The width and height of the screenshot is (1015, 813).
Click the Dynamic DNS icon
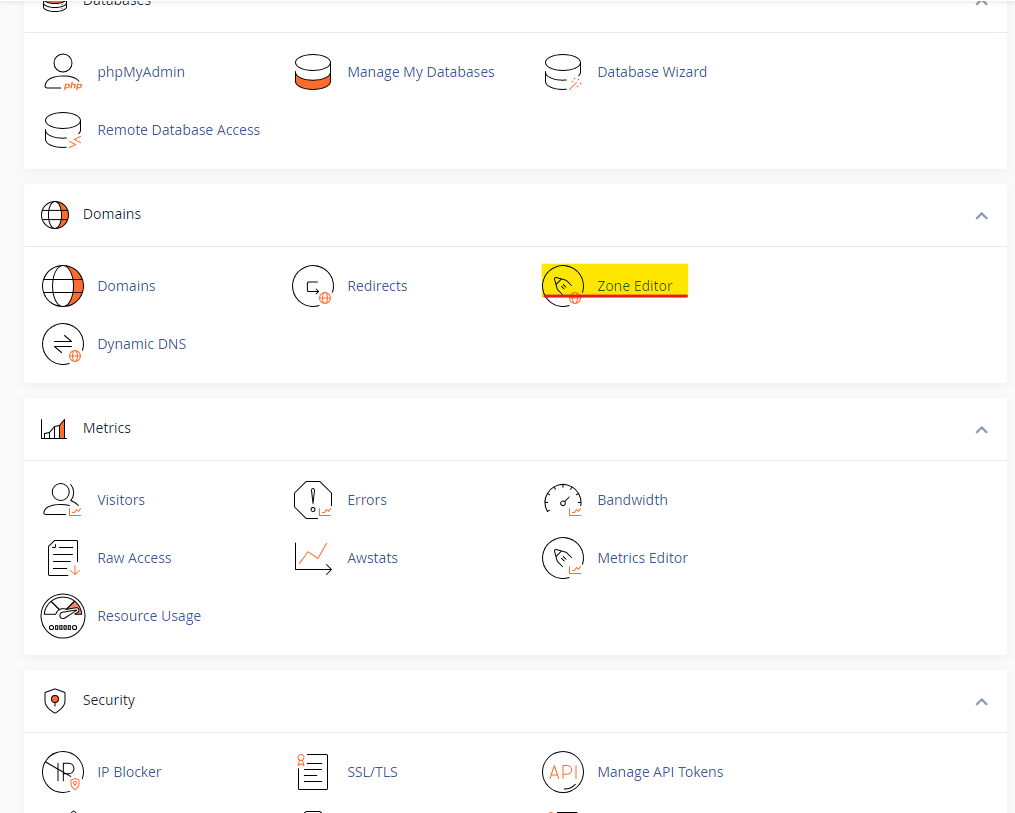click(x=63, y=343)
